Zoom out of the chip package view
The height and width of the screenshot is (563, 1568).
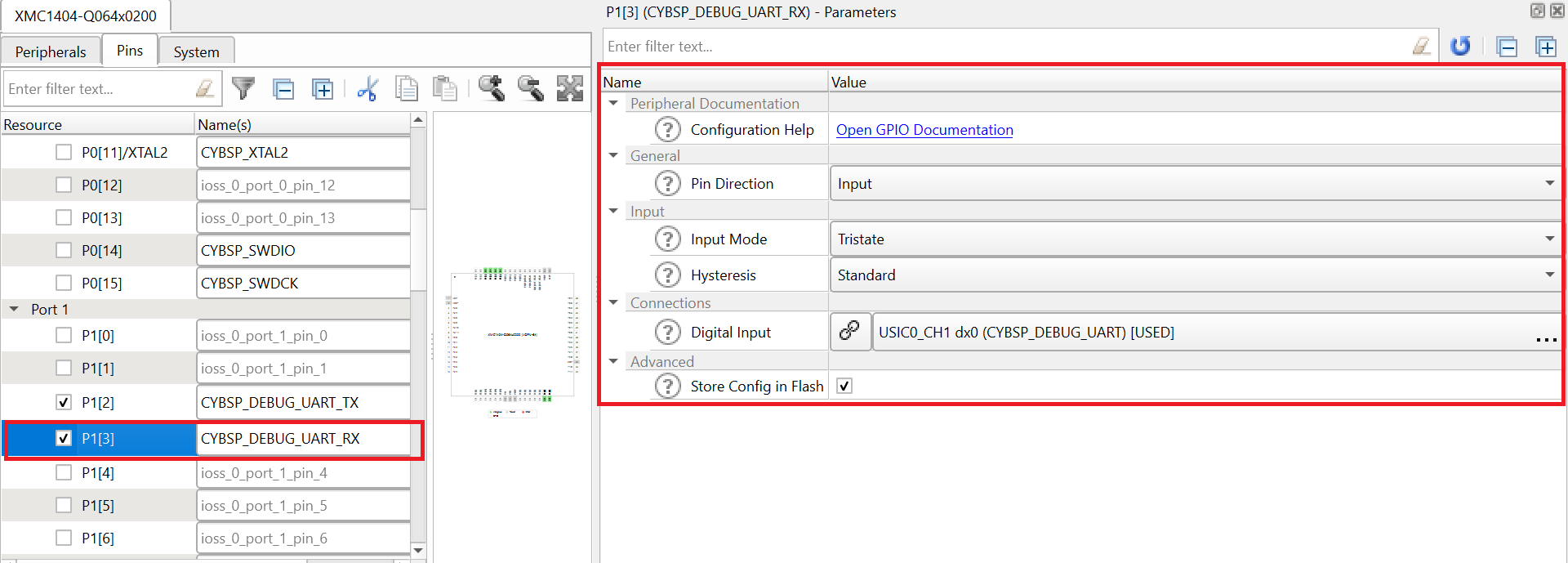(x=530, y=87)
